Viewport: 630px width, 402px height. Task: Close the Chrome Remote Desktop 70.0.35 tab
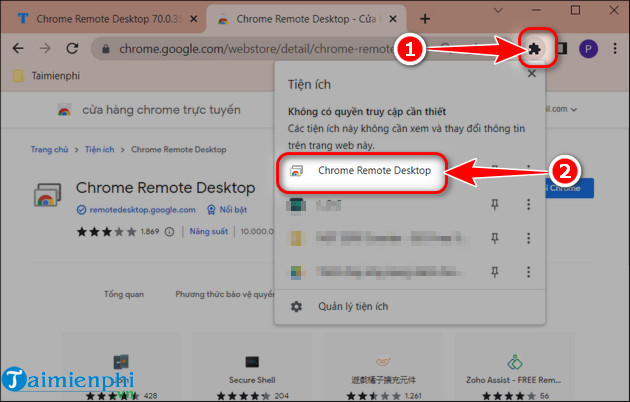194,19
